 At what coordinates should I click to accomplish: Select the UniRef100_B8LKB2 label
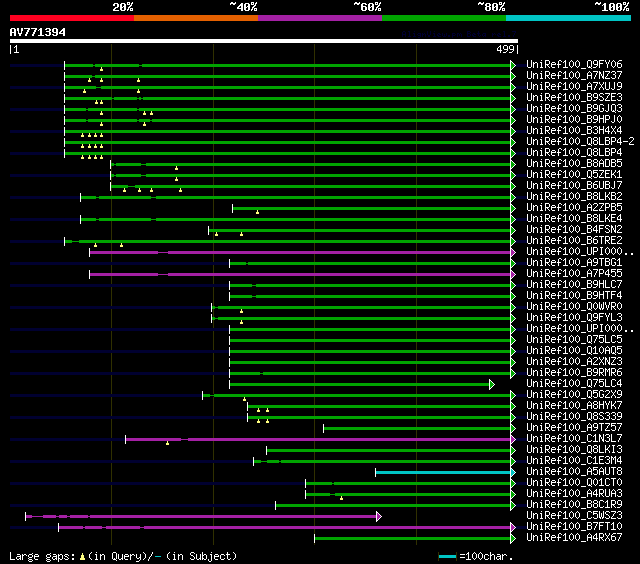[x=574, y=196]
